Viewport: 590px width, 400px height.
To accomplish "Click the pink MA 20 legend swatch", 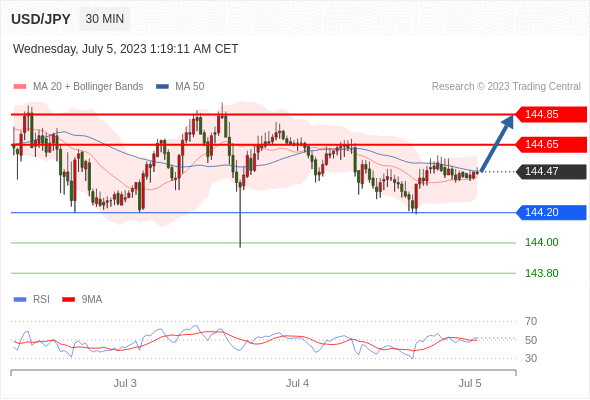I will coord(20,87).
